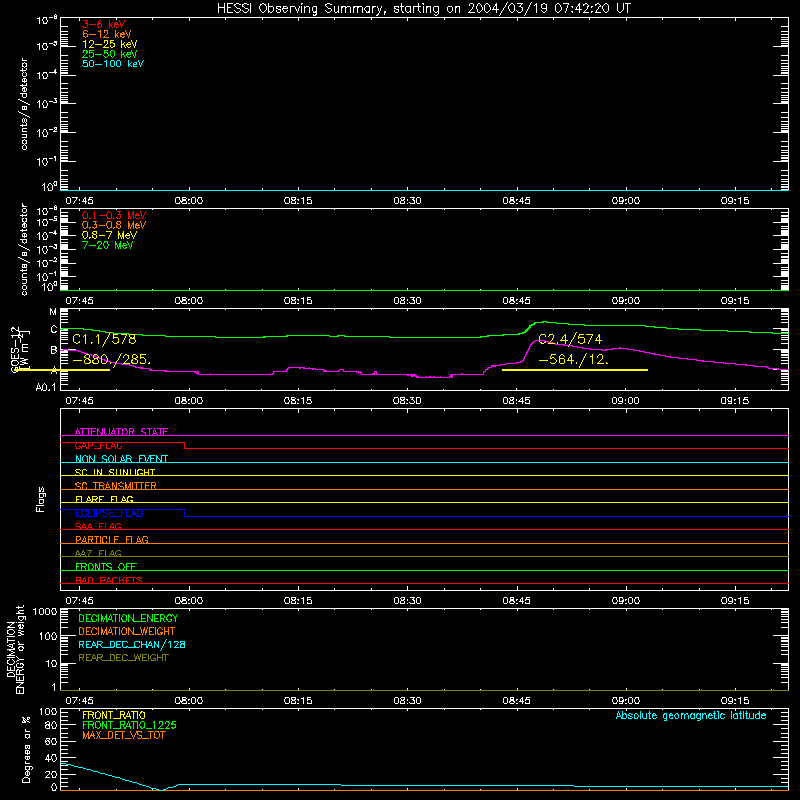The height and width of the screenshot is (800, 800).
Task: Click the HESSI Observing Summary title
Action: [x=424, y=9]
